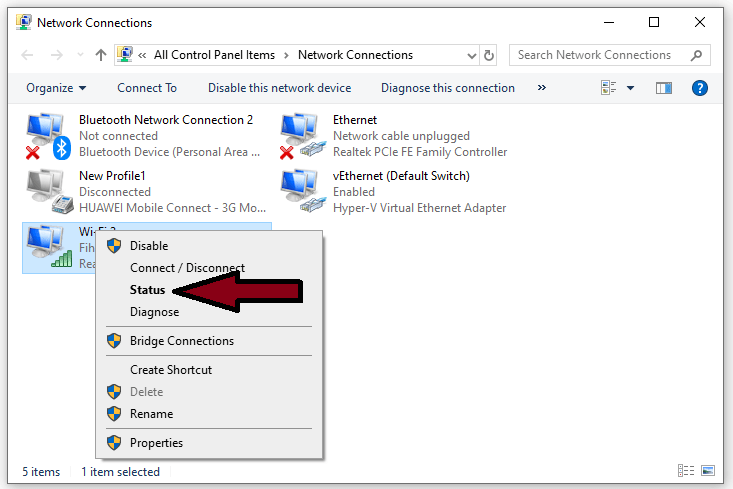The height and width of the screenshot is (489, 733).
Task: Click the address bar control panel icon
Action: (x=124, y=55)
